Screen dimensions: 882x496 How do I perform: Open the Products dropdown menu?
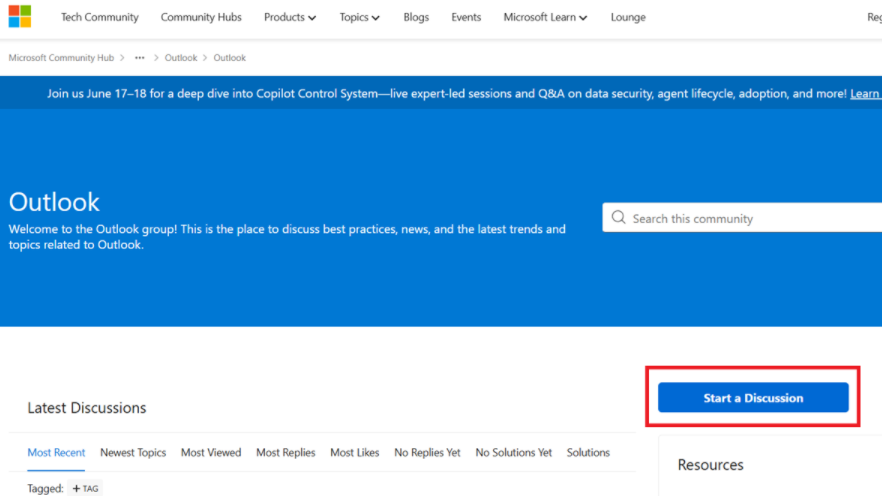290,17
